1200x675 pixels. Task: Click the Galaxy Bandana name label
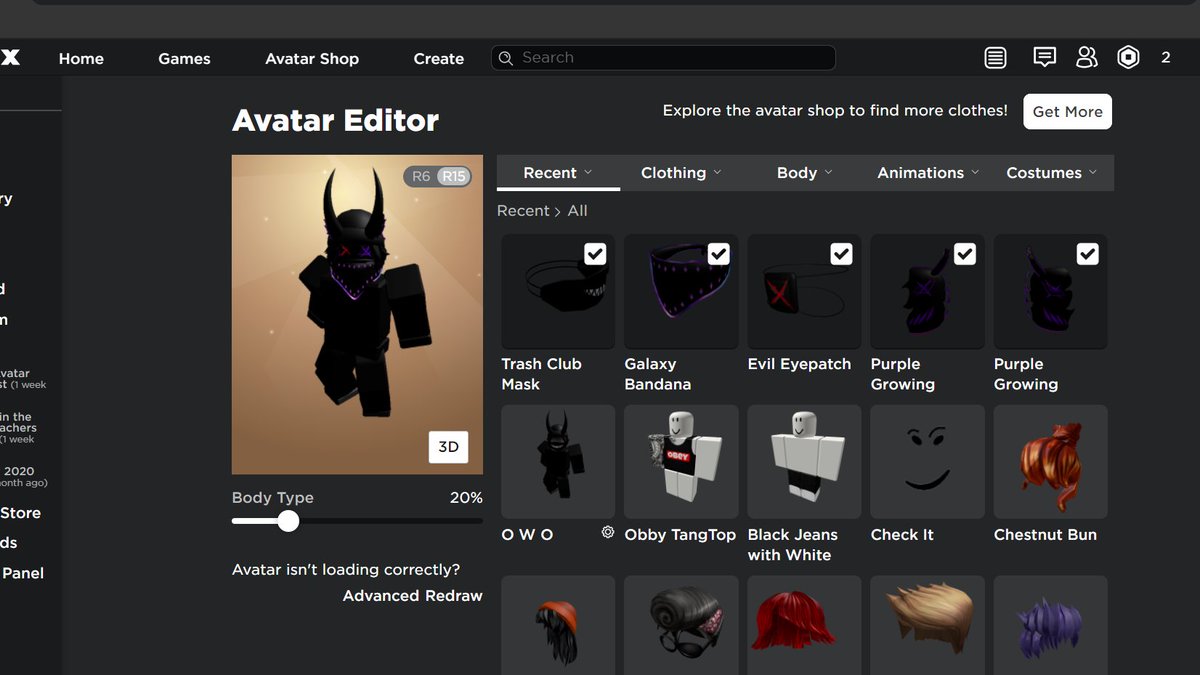tap(657, 374)
